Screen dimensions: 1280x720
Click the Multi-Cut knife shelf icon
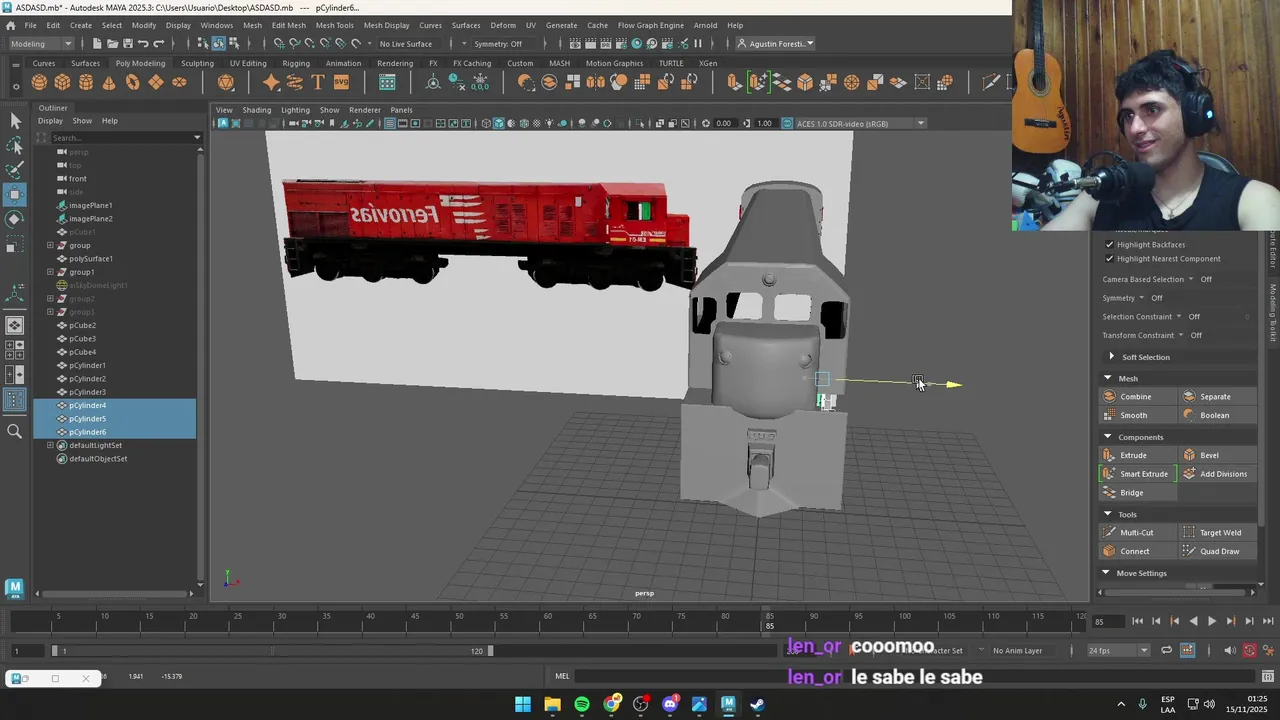click(990, 83)
